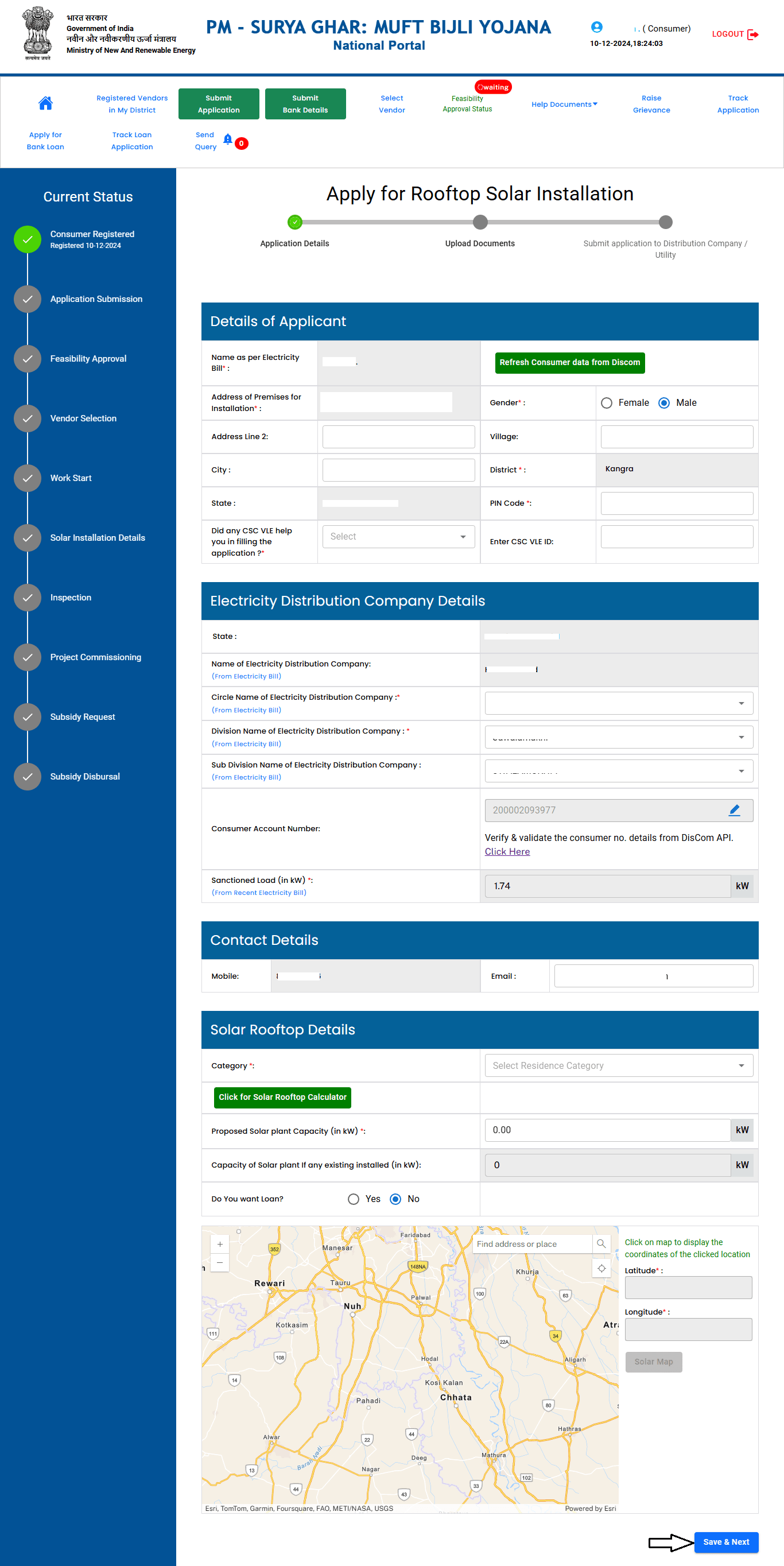
Task: Open the CSC VLE help Select dropdown
Action: (x=399, y=537)
